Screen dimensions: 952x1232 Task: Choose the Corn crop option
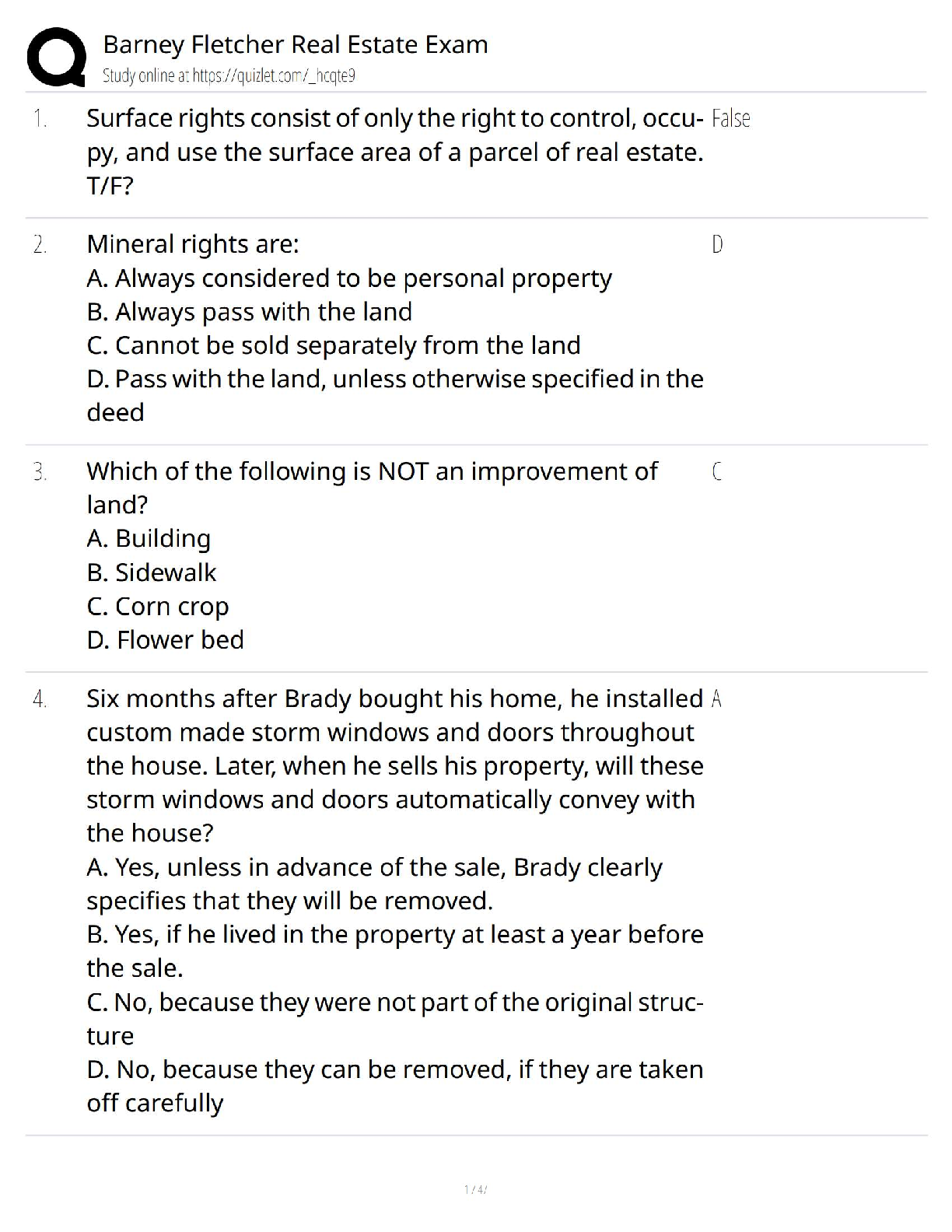point(158,607)
